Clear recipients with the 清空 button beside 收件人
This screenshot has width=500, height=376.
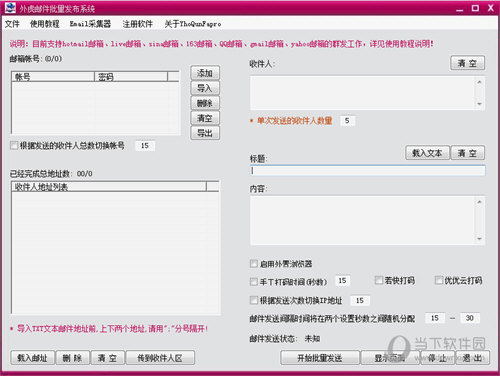coord(467,63)
